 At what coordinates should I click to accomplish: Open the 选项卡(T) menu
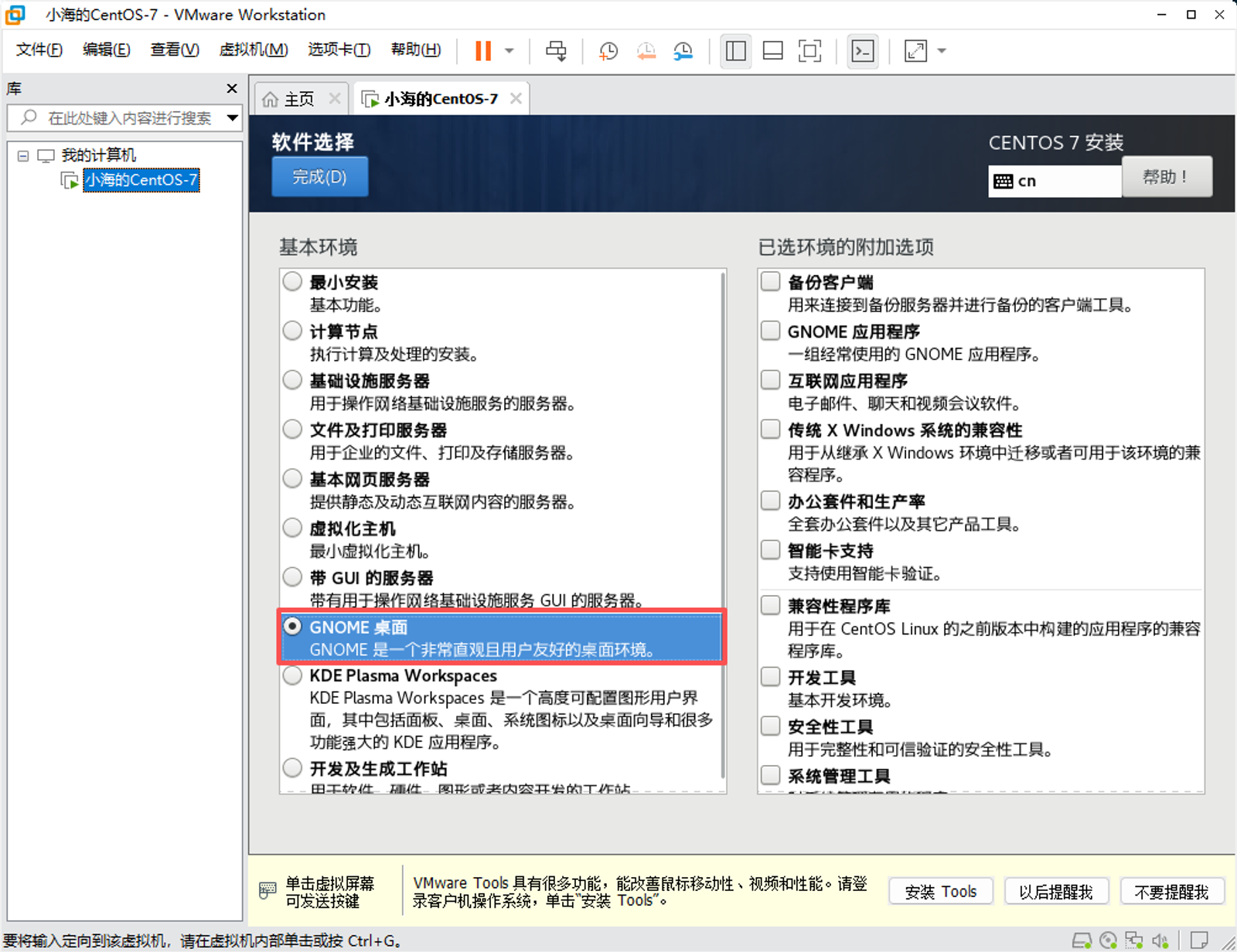[339, 49]
